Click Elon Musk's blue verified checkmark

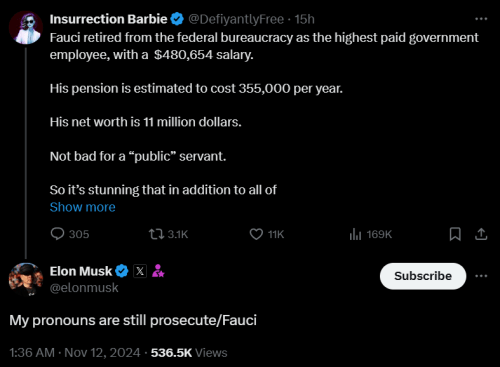[122, 271]
